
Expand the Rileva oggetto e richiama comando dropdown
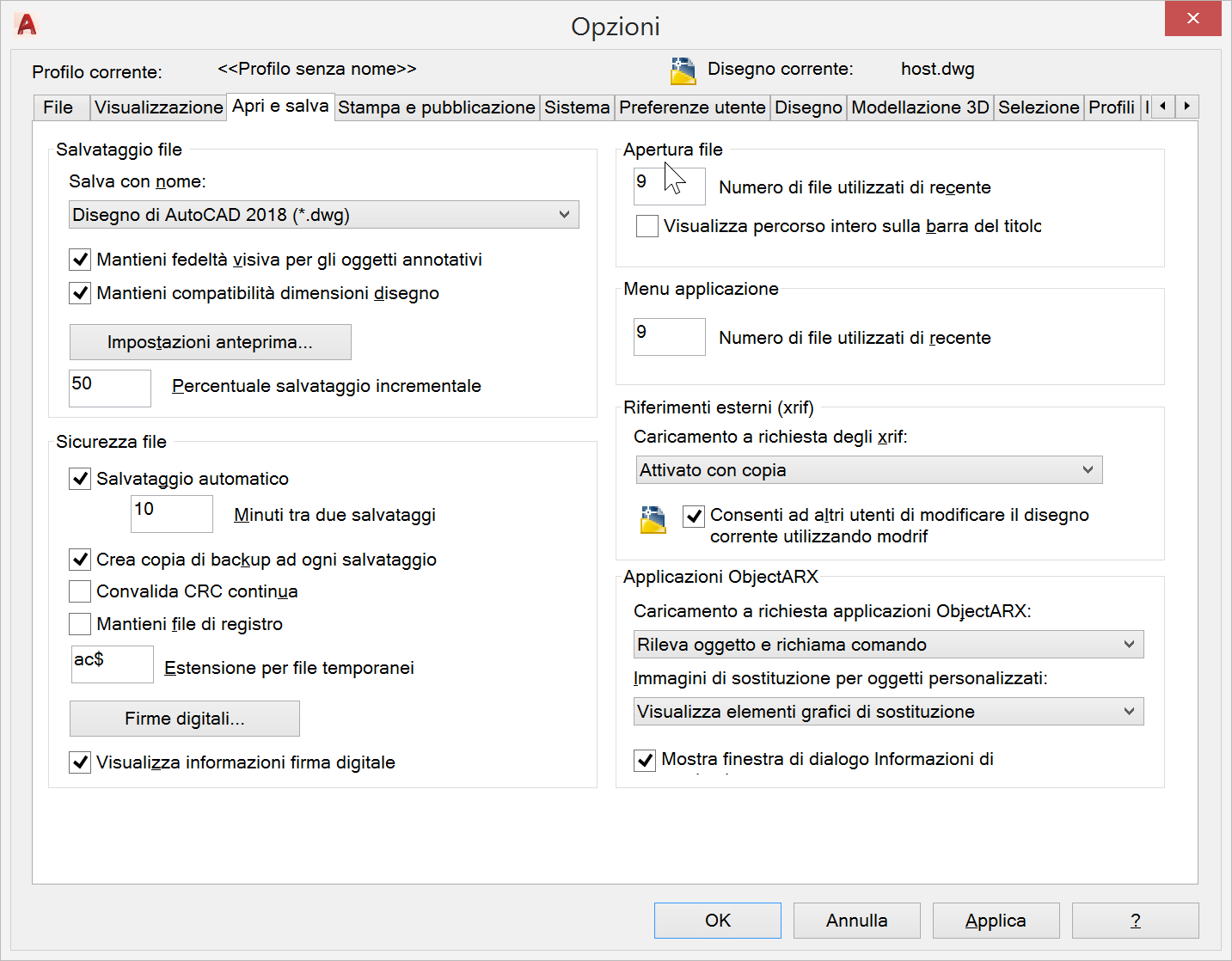[x=888, y=645]
